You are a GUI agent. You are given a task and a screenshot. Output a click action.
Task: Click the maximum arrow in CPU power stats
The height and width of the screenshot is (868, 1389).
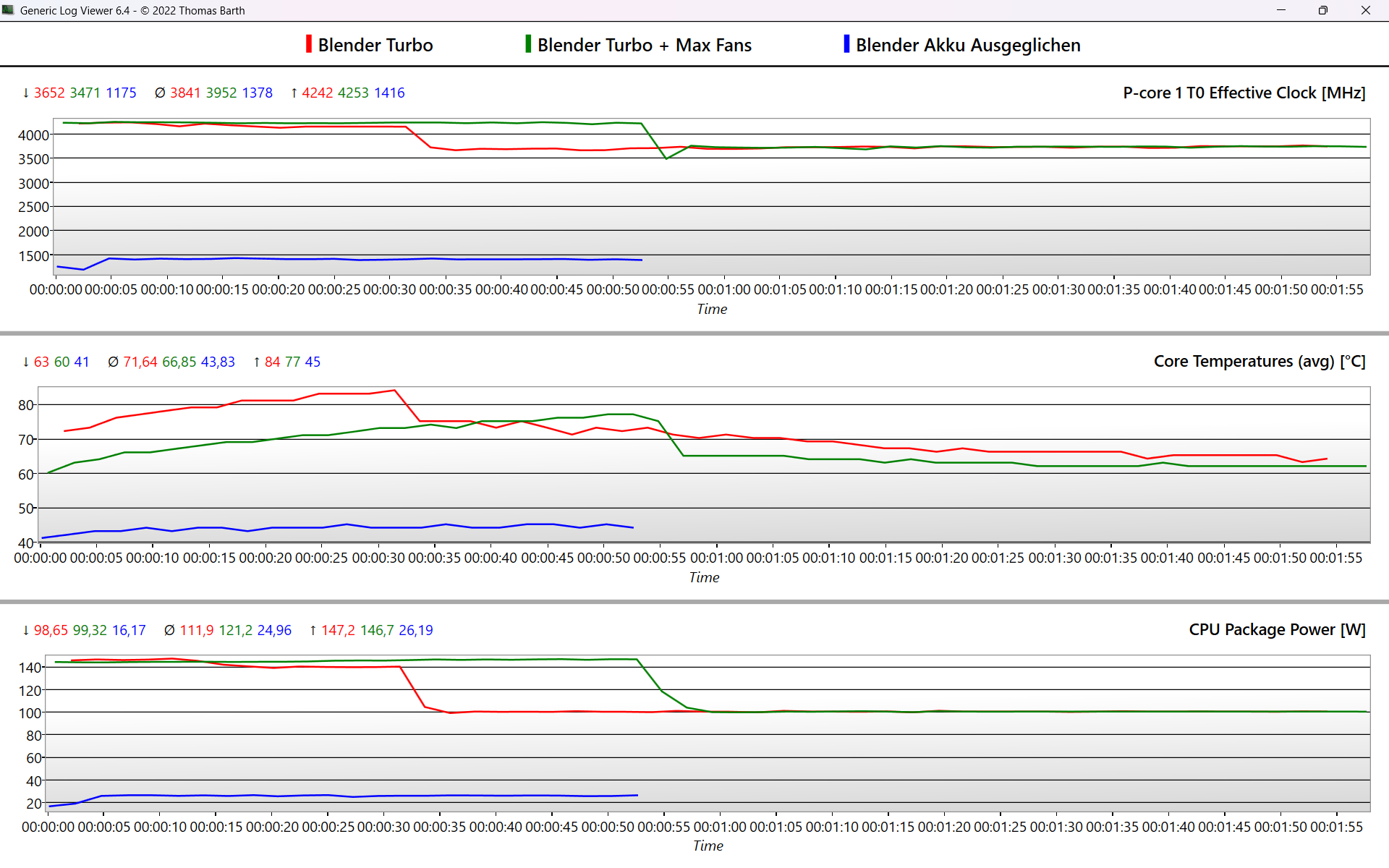(313, 630)
